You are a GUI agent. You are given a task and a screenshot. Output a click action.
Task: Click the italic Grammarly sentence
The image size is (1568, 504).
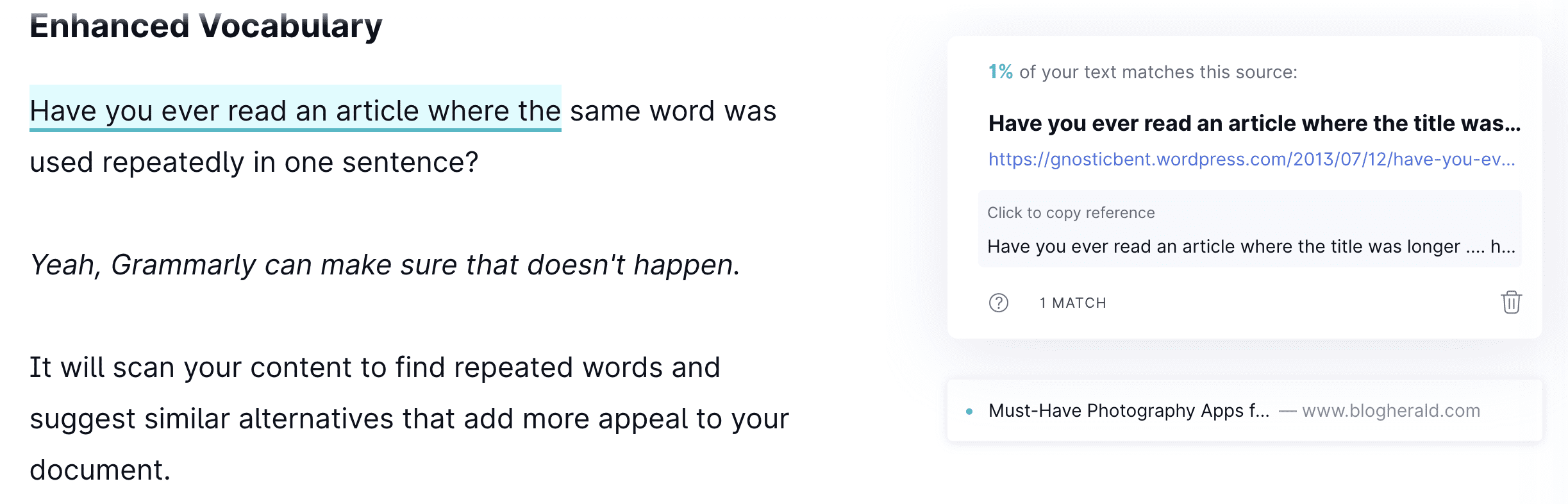[385, 265]
